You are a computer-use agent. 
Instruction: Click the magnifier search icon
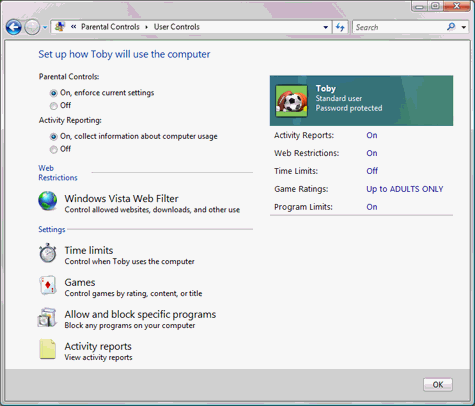point(451,27)
